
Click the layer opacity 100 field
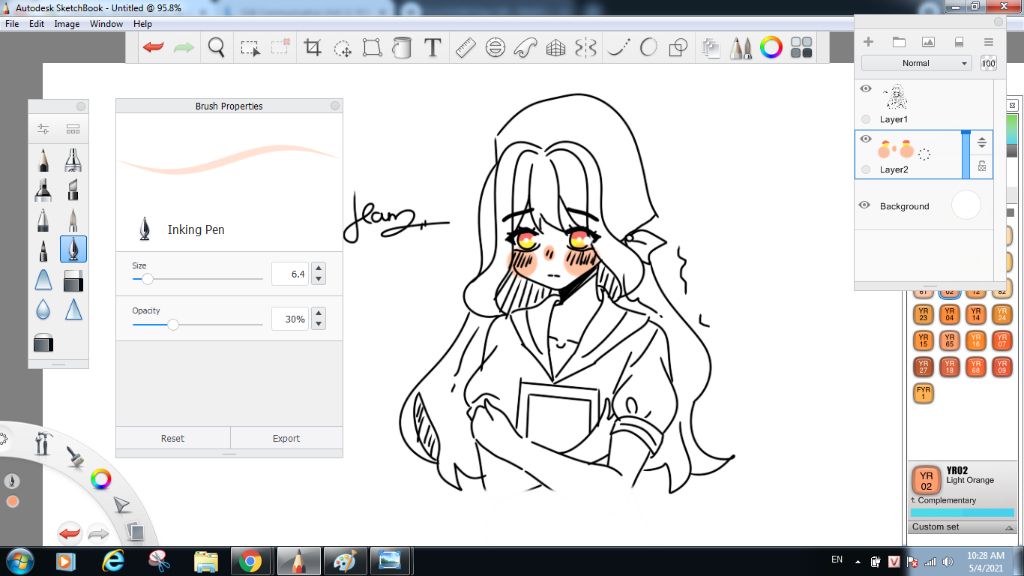(989, 63)
